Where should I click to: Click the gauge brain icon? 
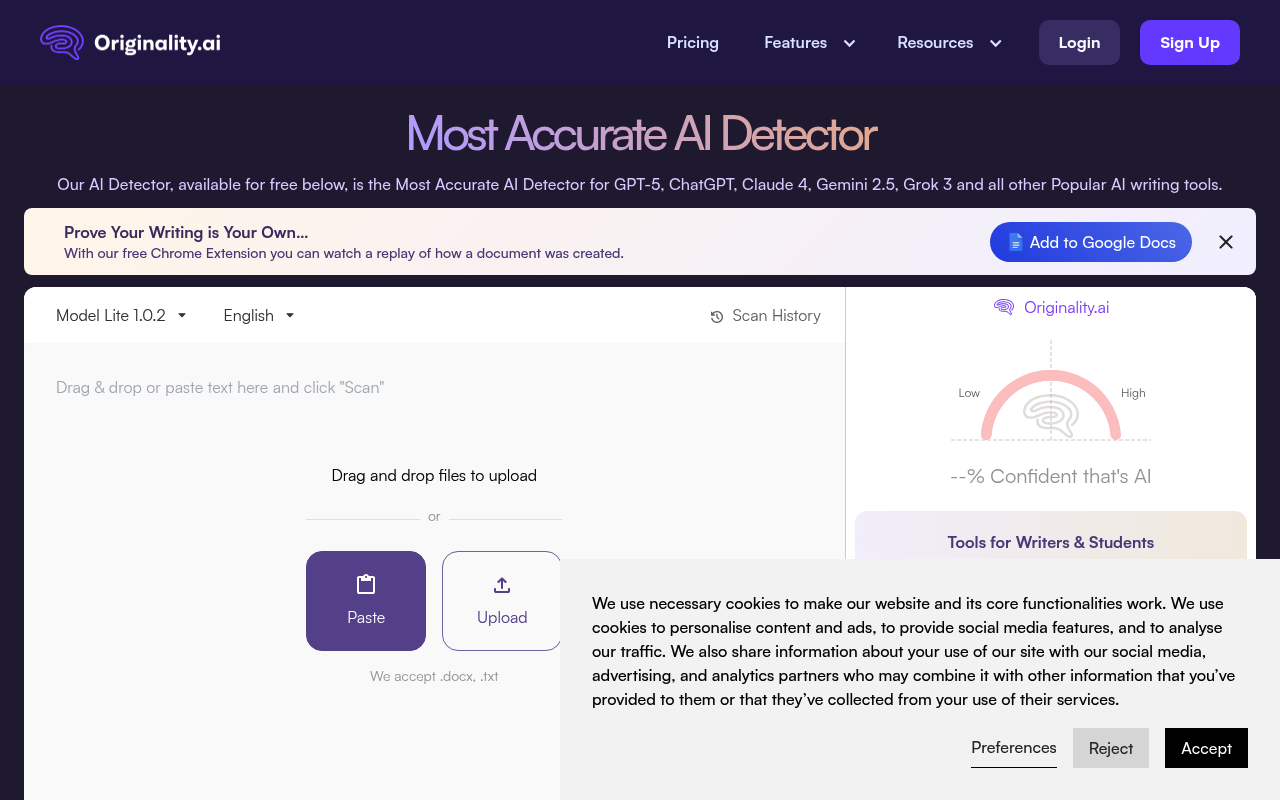(1050, 414)
